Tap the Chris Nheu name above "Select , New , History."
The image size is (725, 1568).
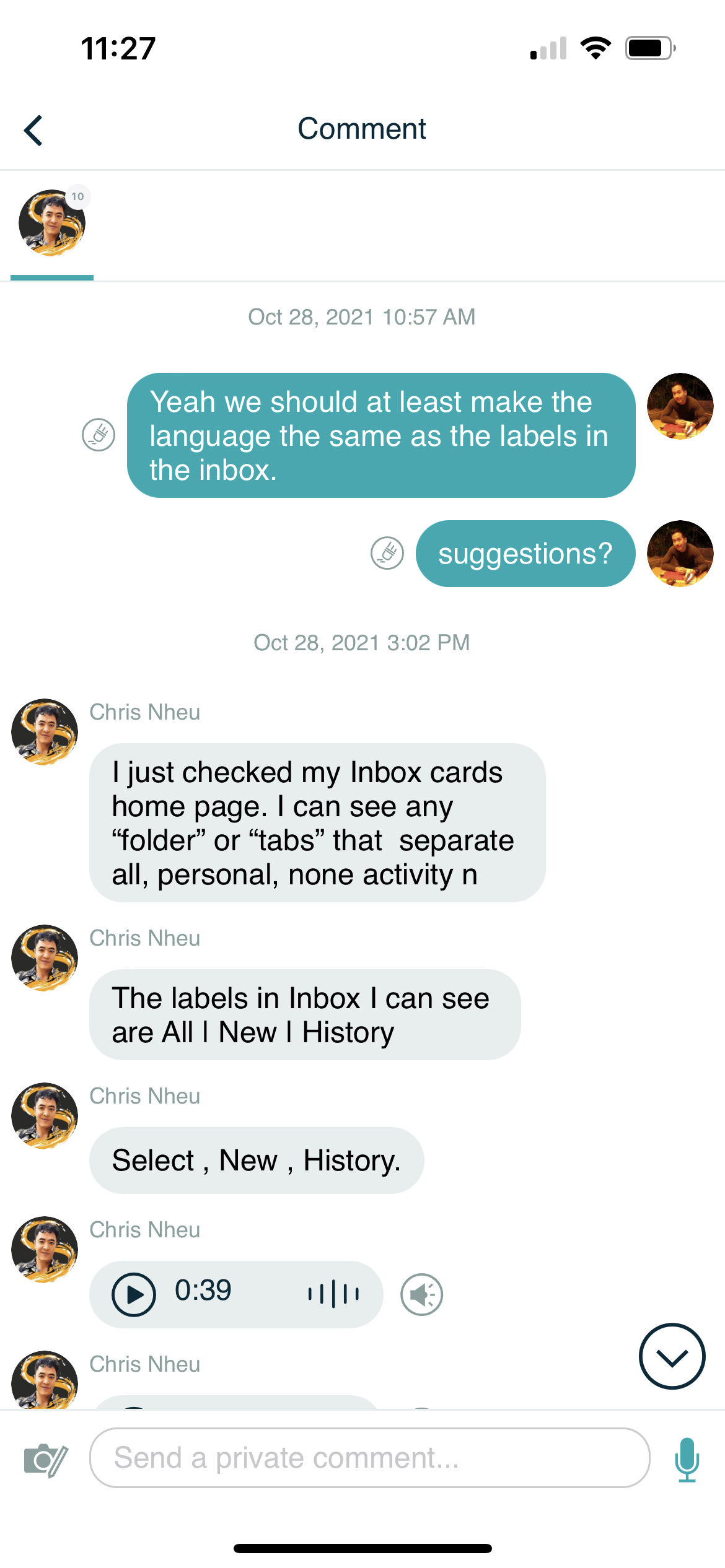coord(145,1096)
